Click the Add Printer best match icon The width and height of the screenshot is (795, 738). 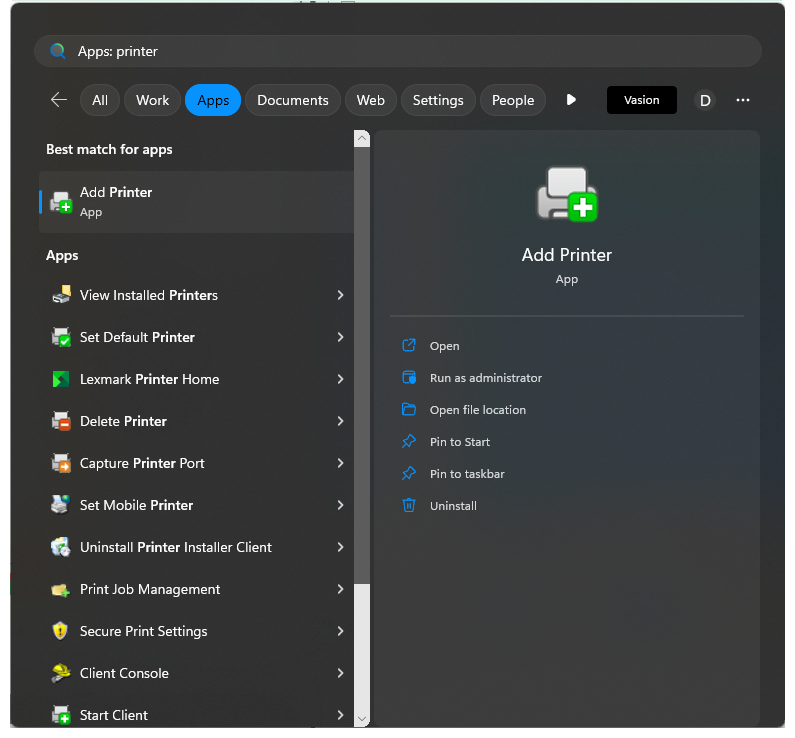(x=61, y=202)
